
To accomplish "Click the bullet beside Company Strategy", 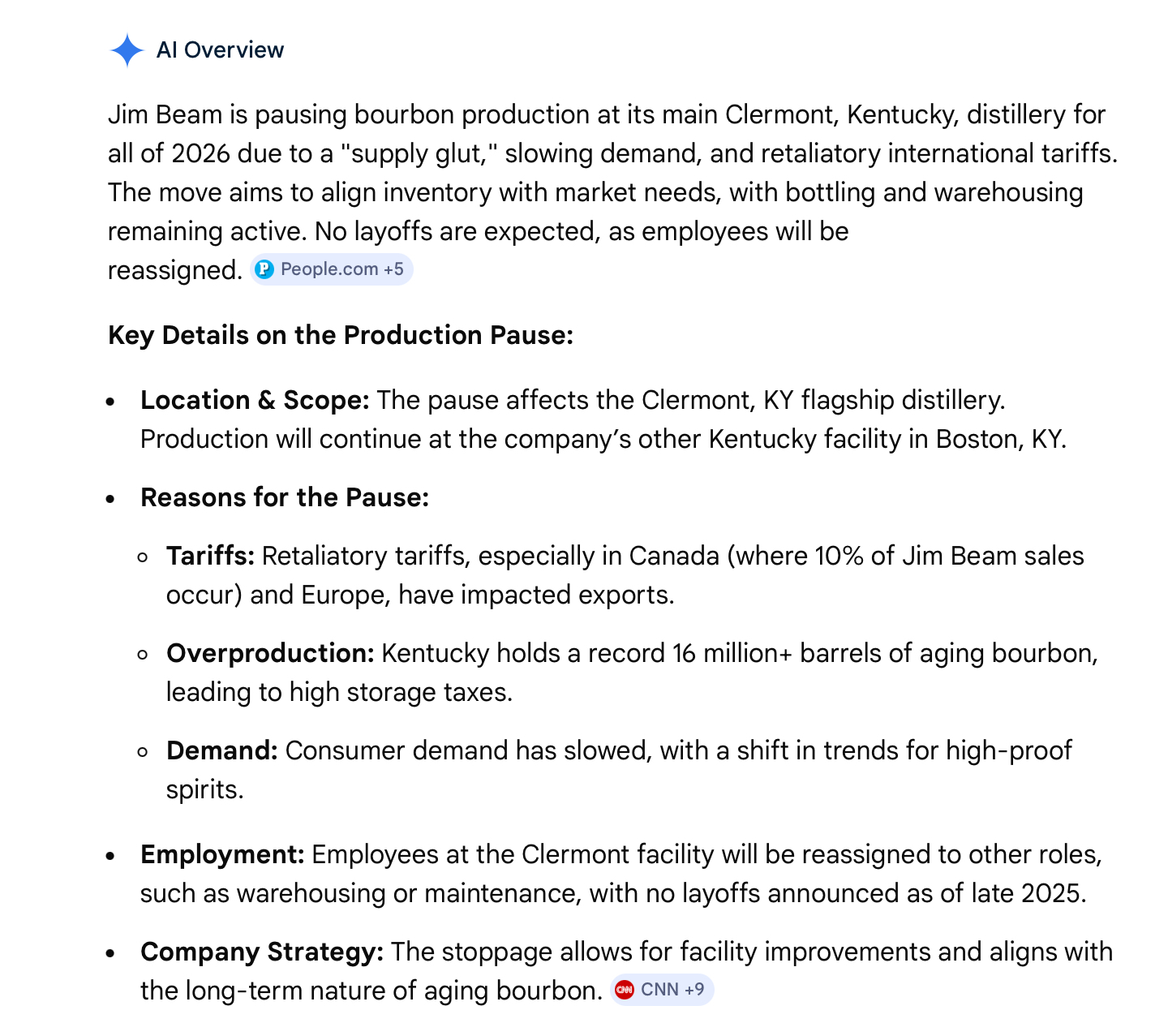I will tap(111, 953).
